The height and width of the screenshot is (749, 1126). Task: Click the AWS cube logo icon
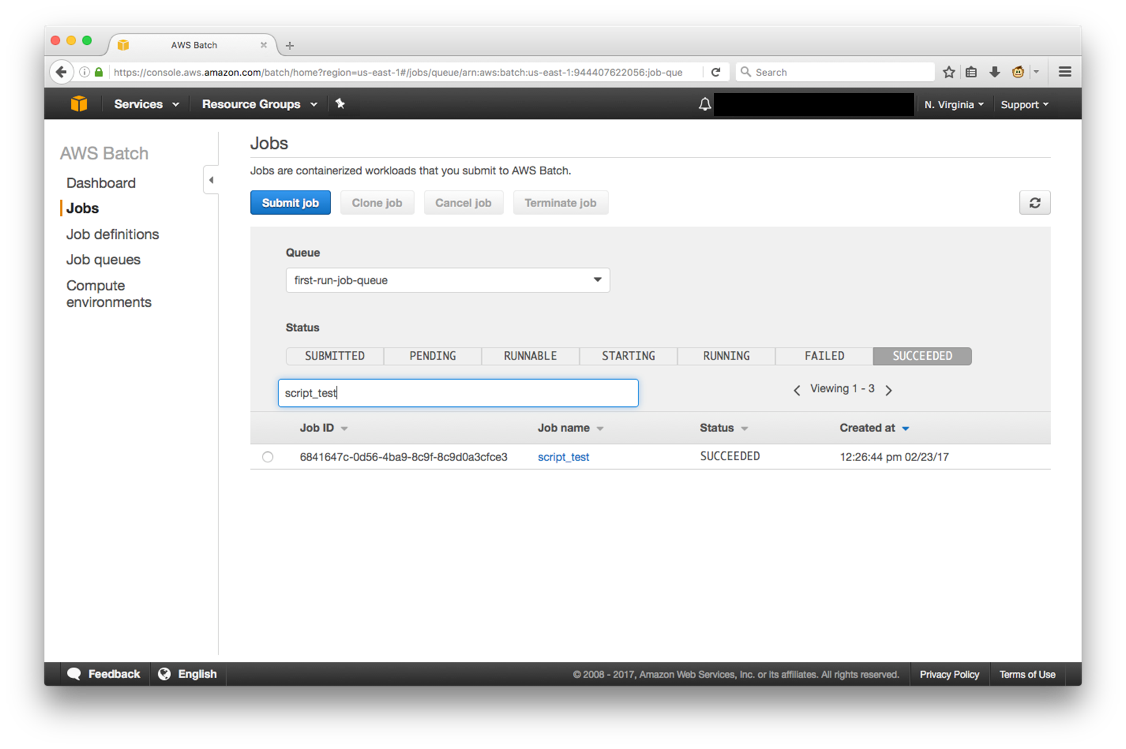click(x=79, y=104)
